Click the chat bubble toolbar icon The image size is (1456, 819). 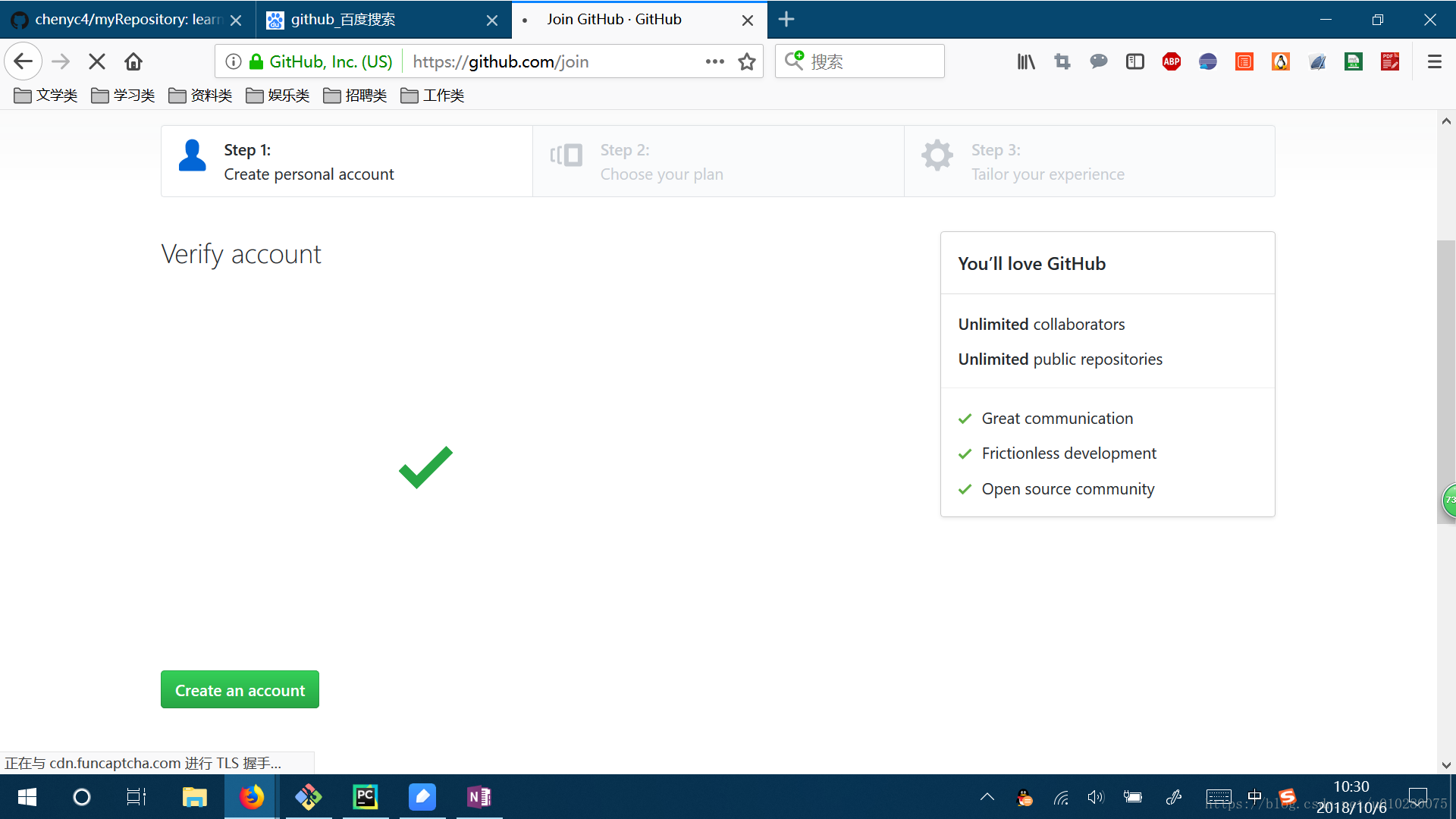[x=1098, y=61]
